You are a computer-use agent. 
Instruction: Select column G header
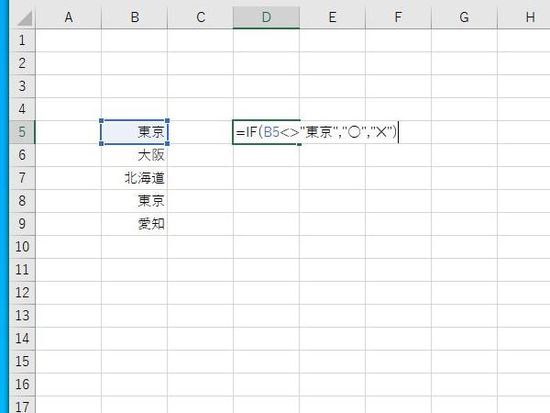(x=464, y=18)
